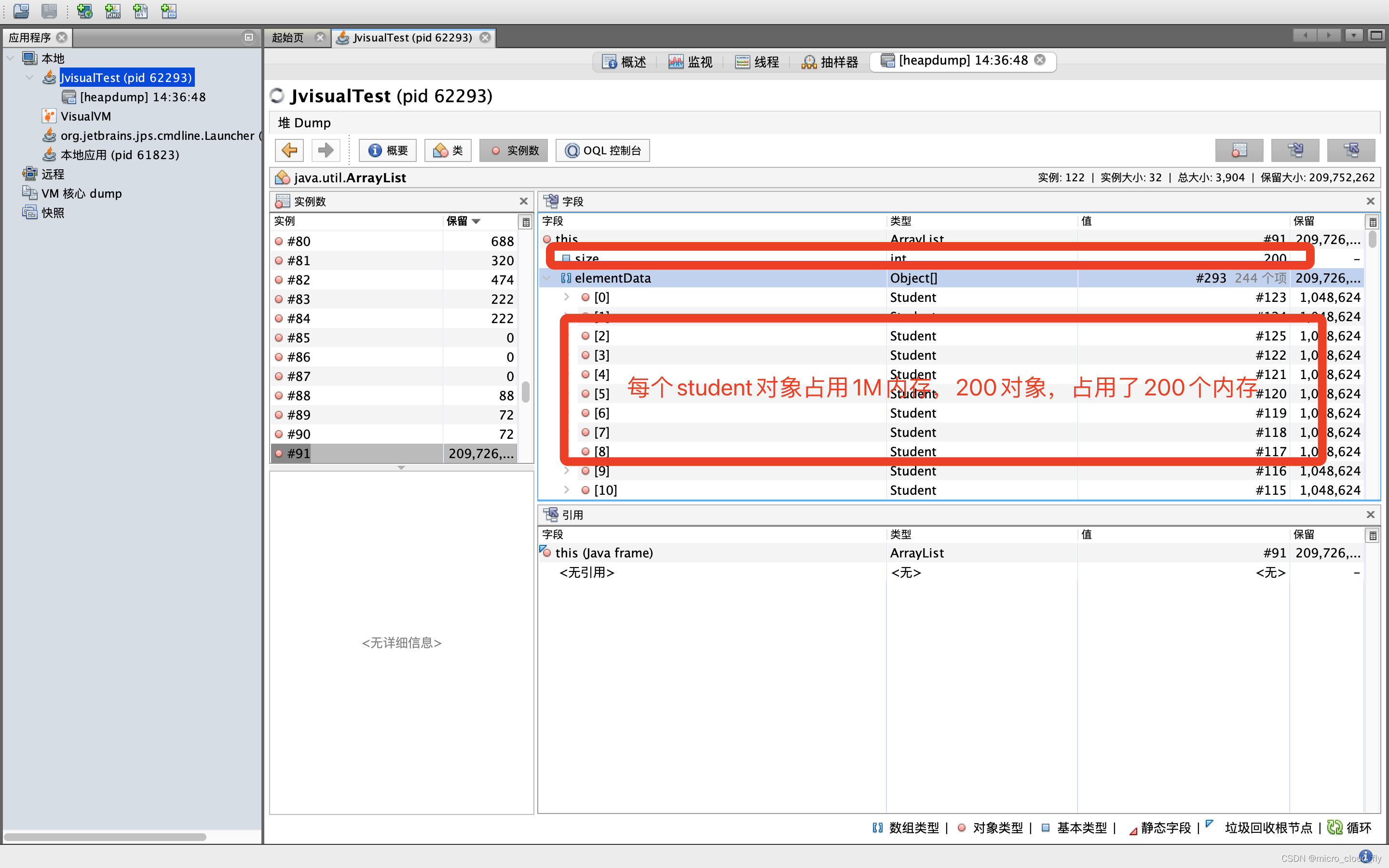Expand the [10] Student element
Viewport: 1389px width, 868px height.
[567, 489]
